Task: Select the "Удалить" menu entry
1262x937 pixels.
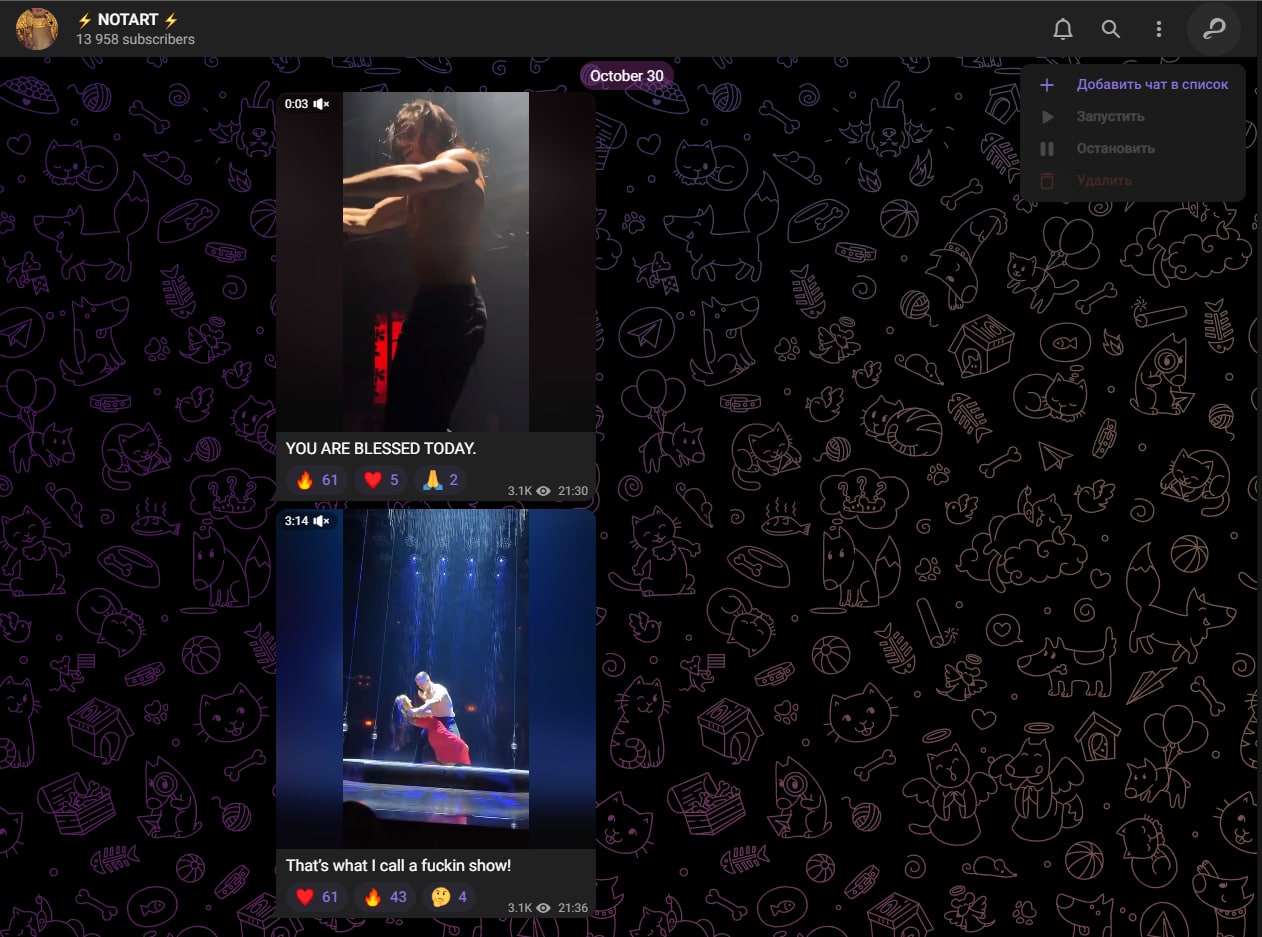Action: 1133,181
